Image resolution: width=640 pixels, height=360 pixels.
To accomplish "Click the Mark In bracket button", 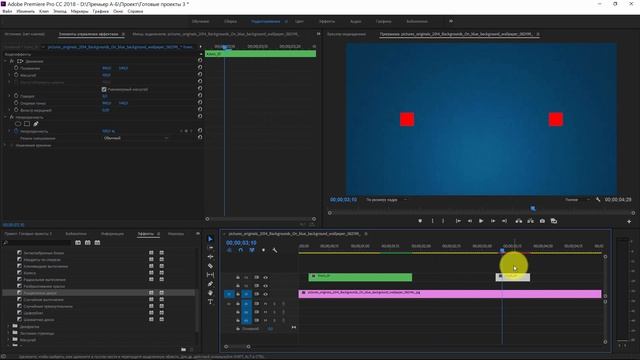I will (433, 221).
